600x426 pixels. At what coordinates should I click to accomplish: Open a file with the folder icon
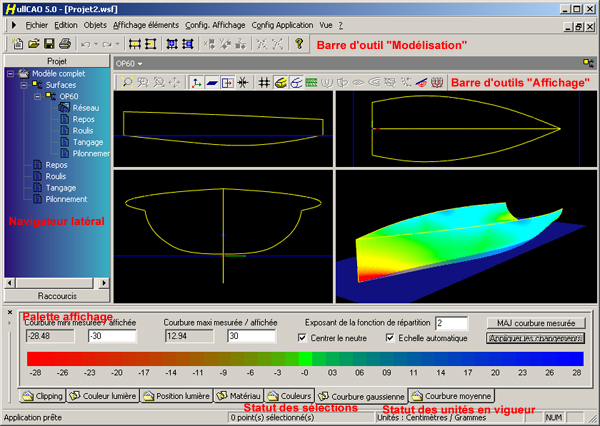[34, 44]
